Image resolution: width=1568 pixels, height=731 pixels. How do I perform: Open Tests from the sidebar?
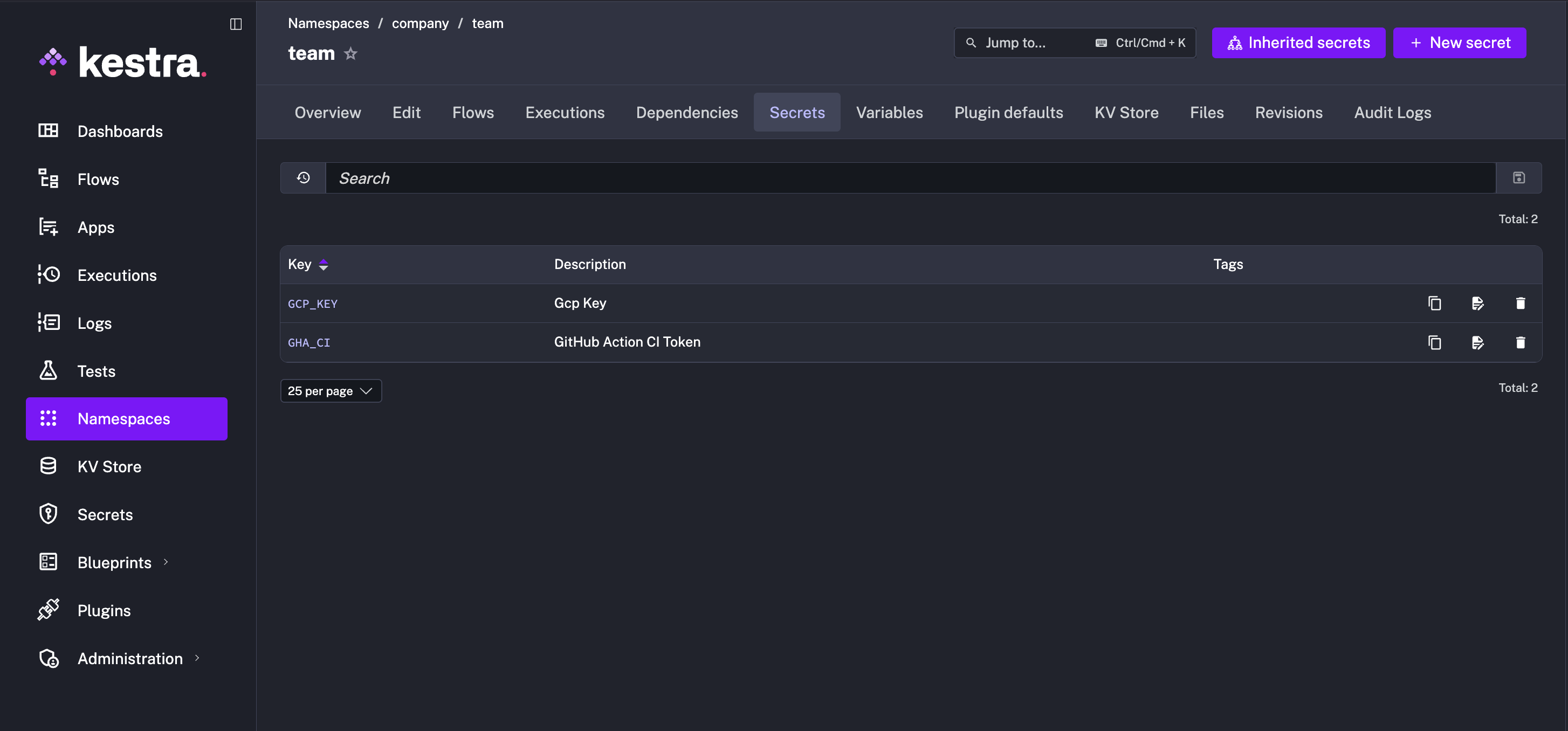(x=96, y=371)
